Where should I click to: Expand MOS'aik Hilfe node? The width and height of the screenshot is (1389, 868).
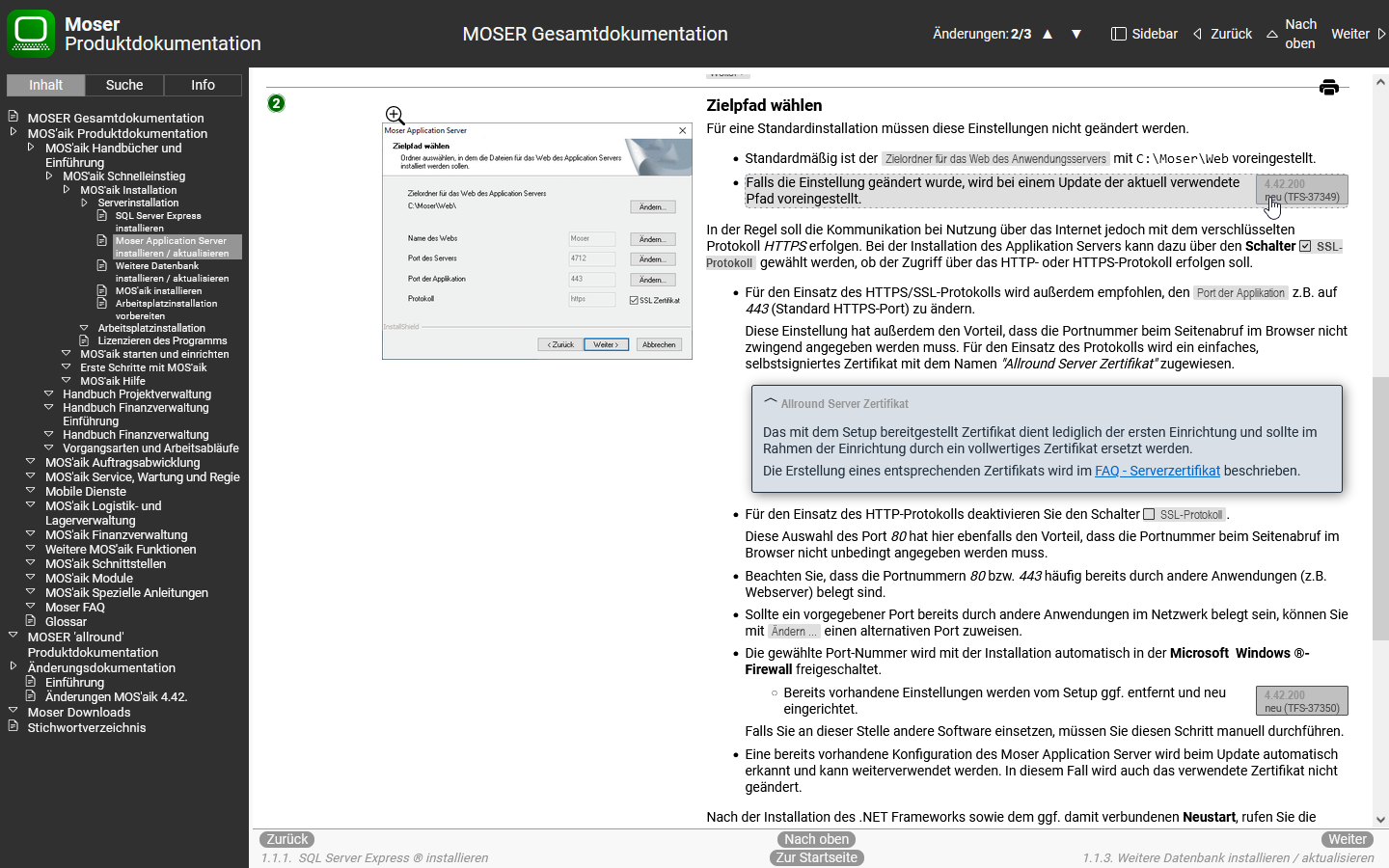[67, 380]
